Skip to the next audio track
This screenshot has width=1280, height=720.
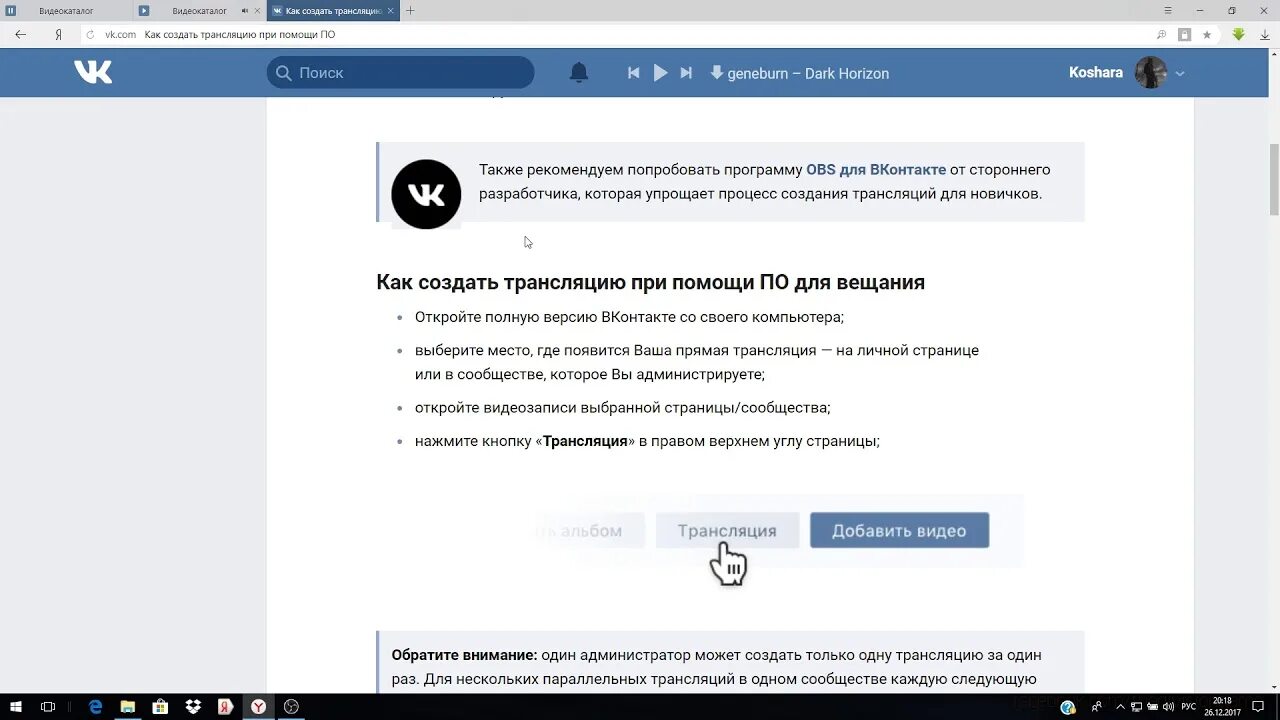pyautogui.click(x=686, y=73)
